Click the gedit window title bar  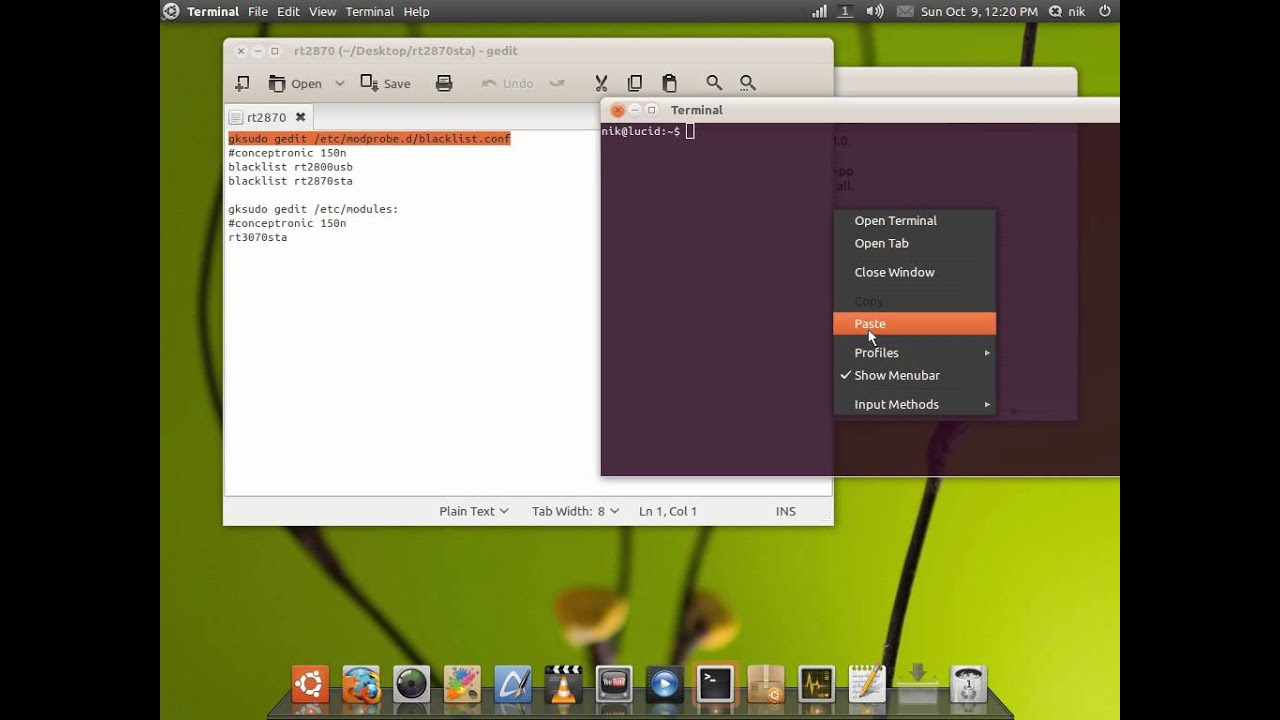(x=528, y=51)
